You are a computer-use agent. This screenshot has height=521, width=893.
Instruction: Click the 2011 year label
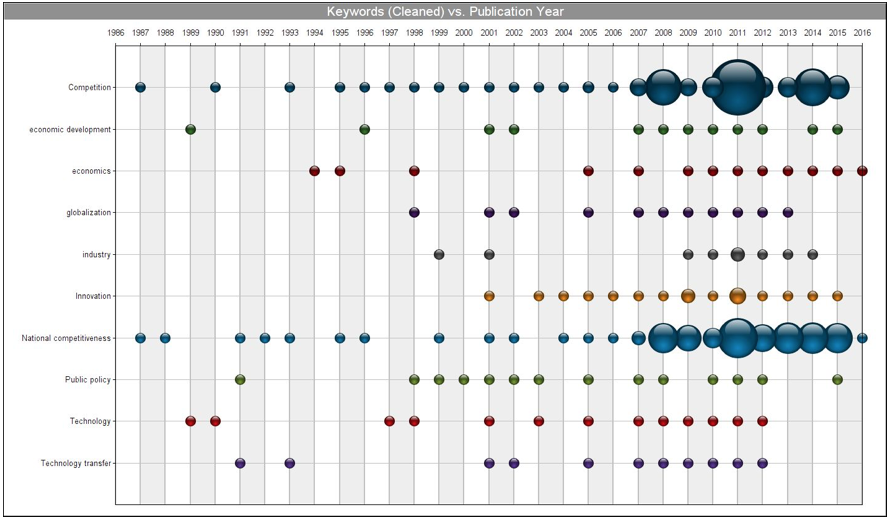738,33
